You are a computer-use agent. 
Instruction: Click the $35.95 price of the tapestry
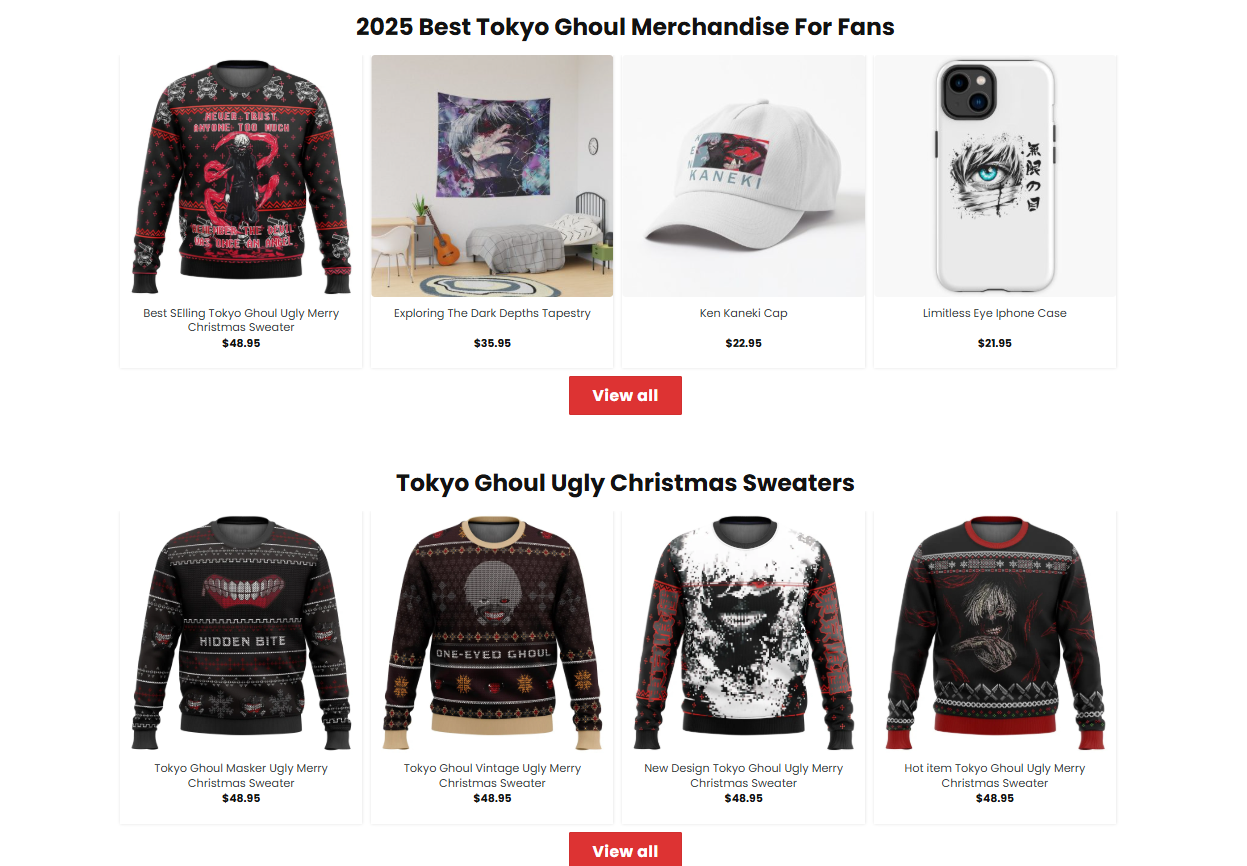492,343
